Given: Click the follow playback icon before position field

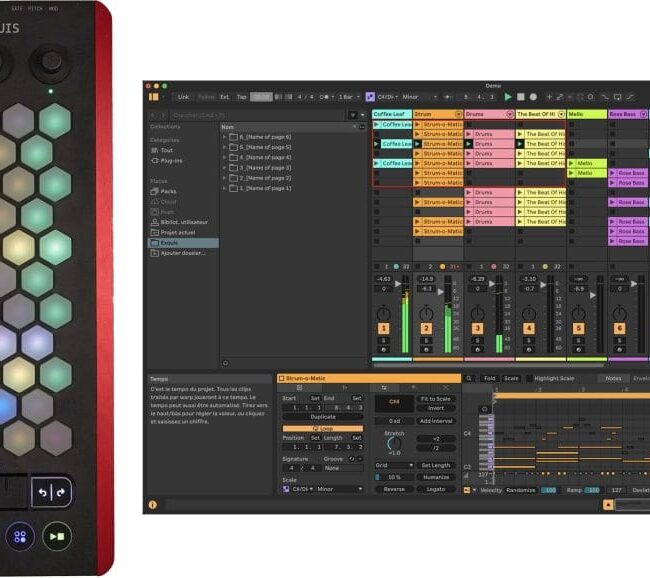Looking at the screenshot, I should tap(448, 97).
